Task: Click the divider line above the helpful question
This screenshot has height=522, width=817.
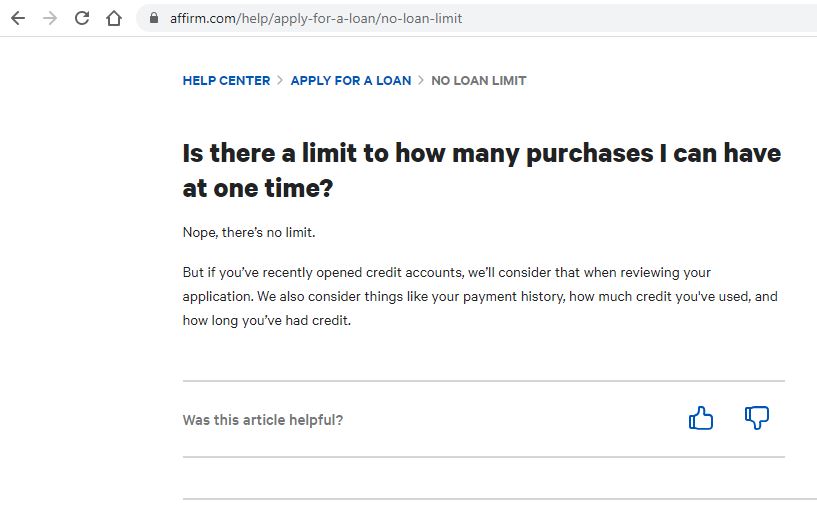Action: tap(484, 381)
